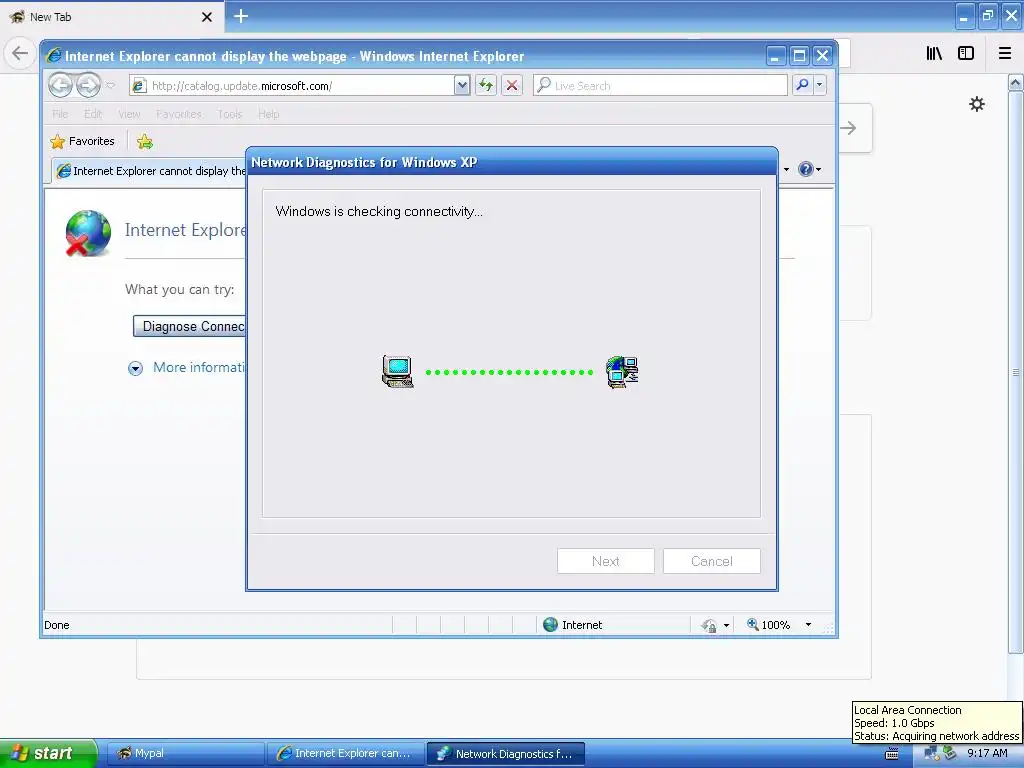Click the Cancel button in Network Diagnostics

point(712,561)
